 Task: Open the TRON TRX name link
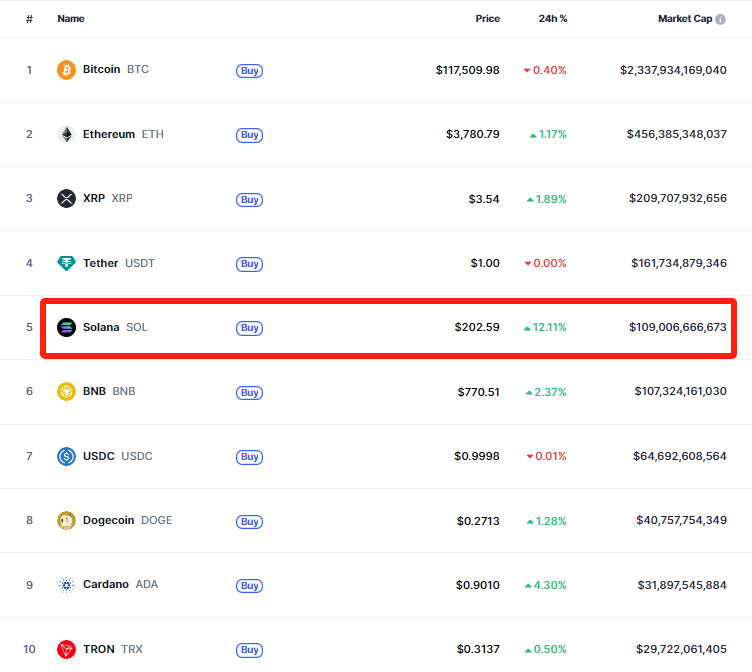(113, 649)
